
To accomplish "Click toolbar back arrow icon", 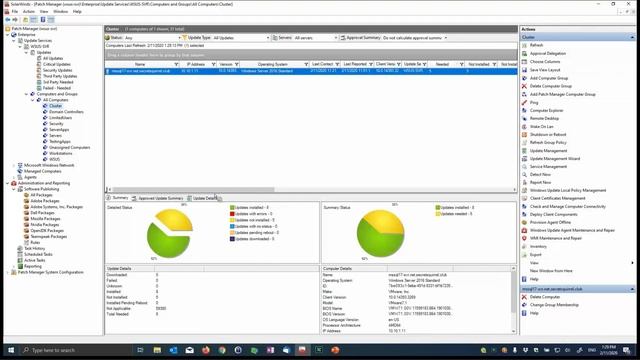I will coord(8,20).
